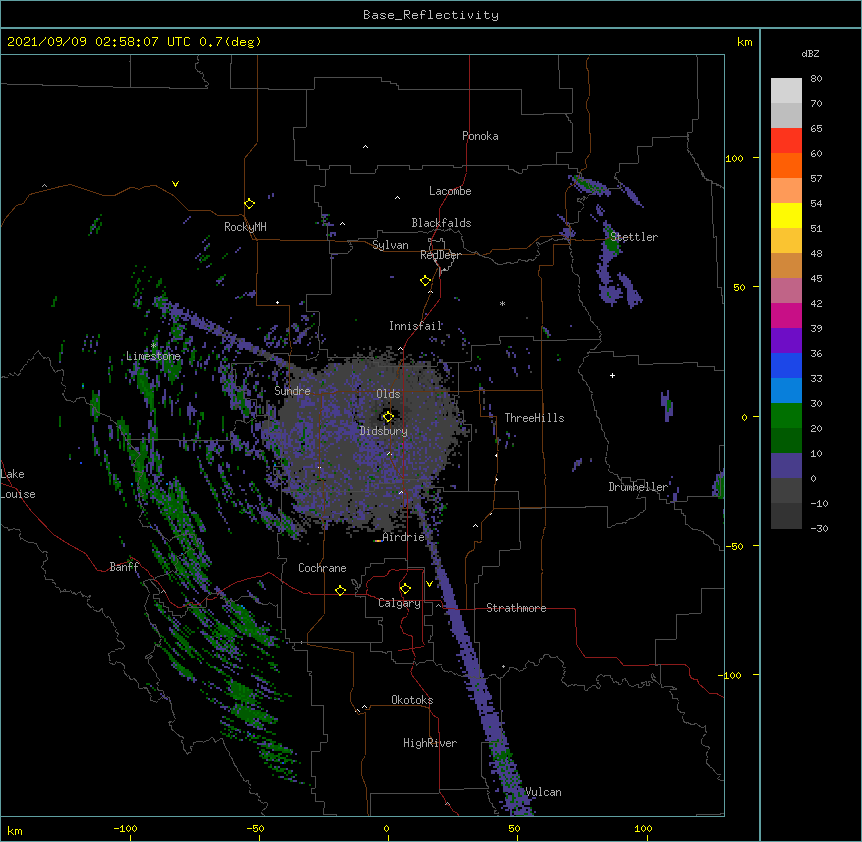Viewport: 862px width, 842px height.
Task: Select the purple 39–36 dBZ legend swatch
Action: [786, 341]
